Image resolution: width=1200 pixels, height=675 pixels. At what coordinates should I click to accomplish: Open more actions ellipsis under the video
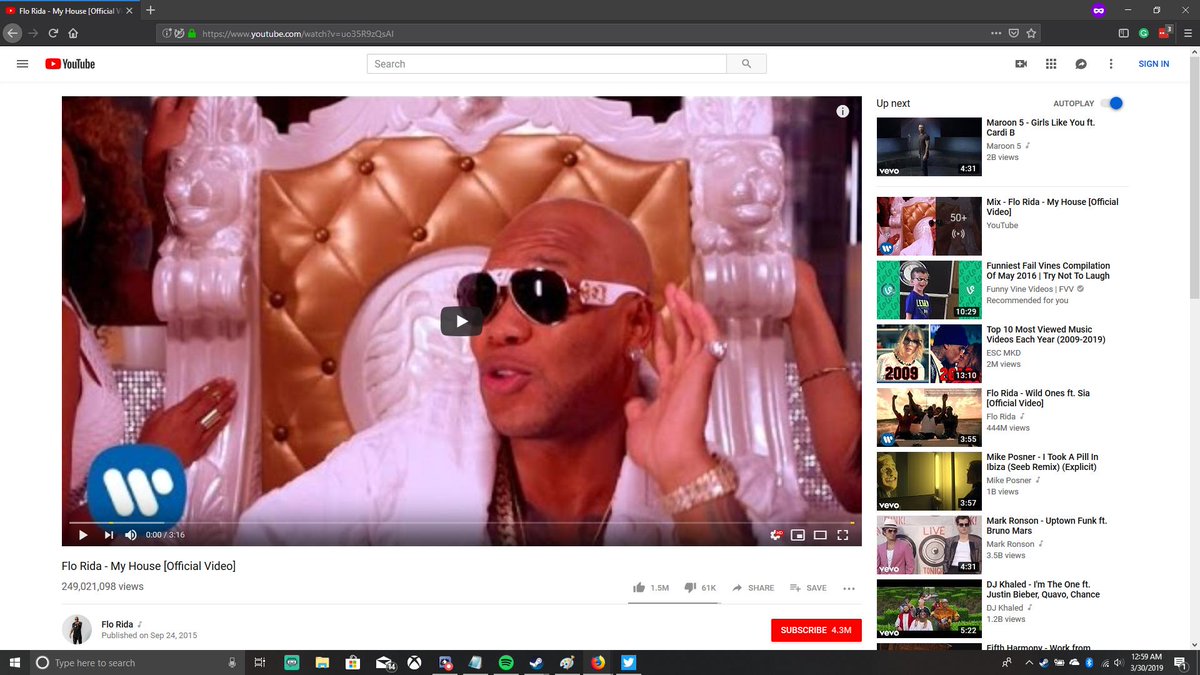click(849, 588)
